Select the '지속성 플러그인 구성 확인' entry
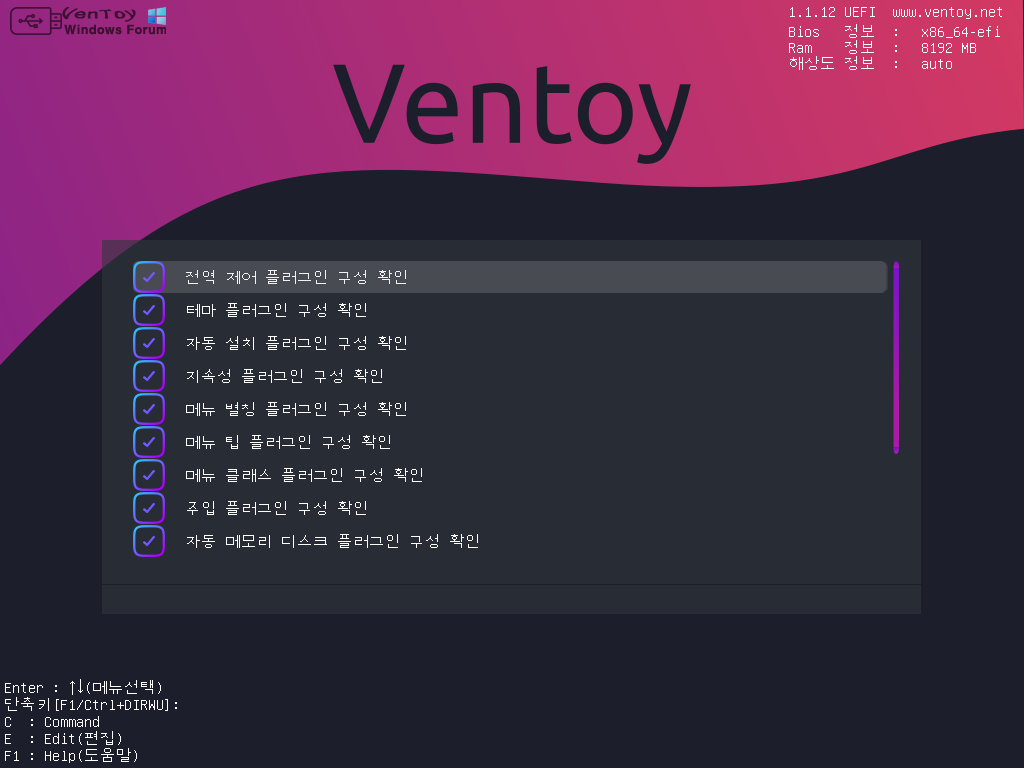Viewport: 1024px width, 768px height. coord(510,376)
